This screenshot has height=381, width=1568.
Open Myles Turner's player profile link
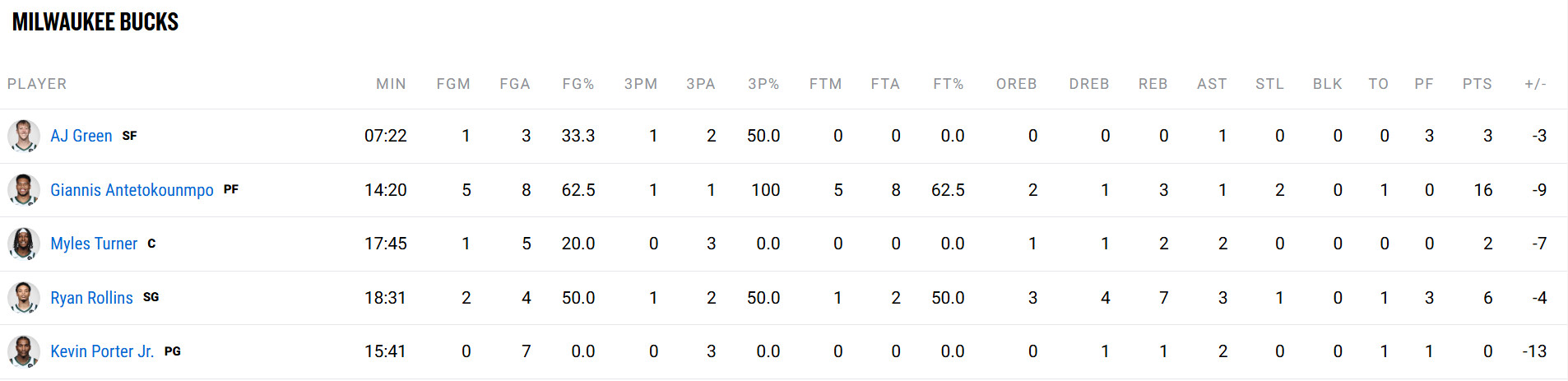point(94,244)
